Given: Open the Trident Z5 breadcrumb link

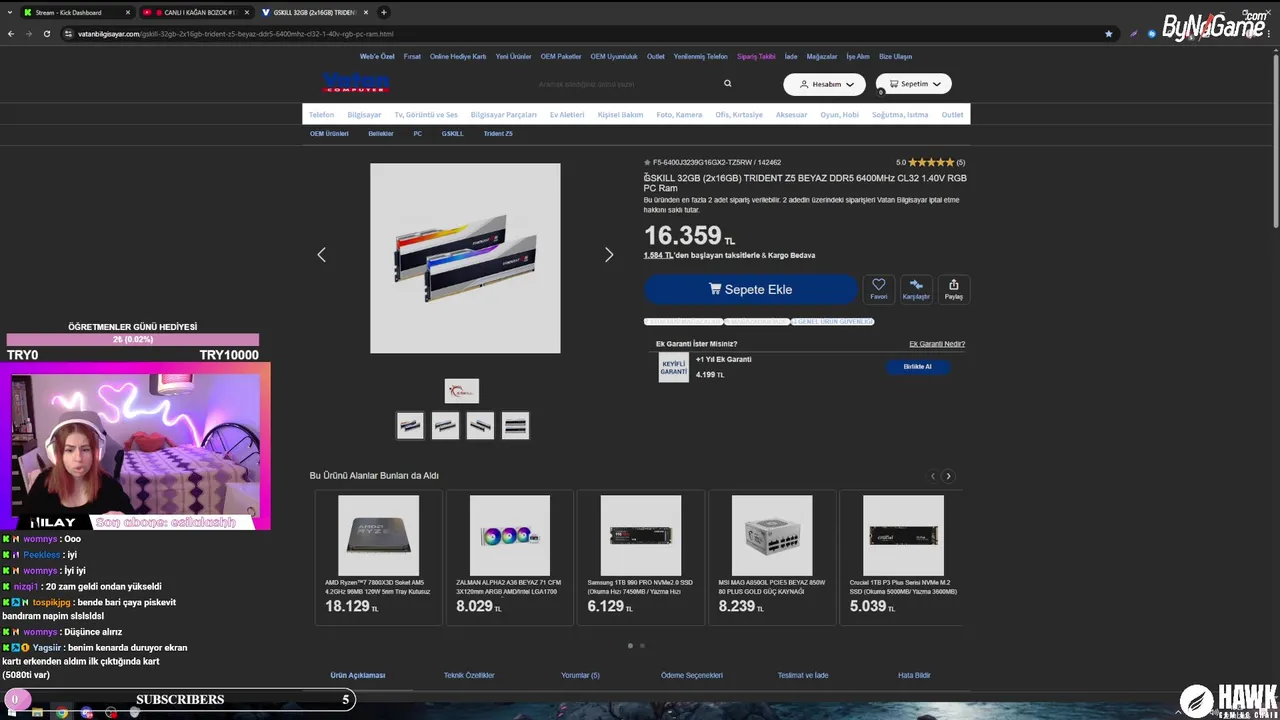Looking at the screenshot, I should [498, 134].
